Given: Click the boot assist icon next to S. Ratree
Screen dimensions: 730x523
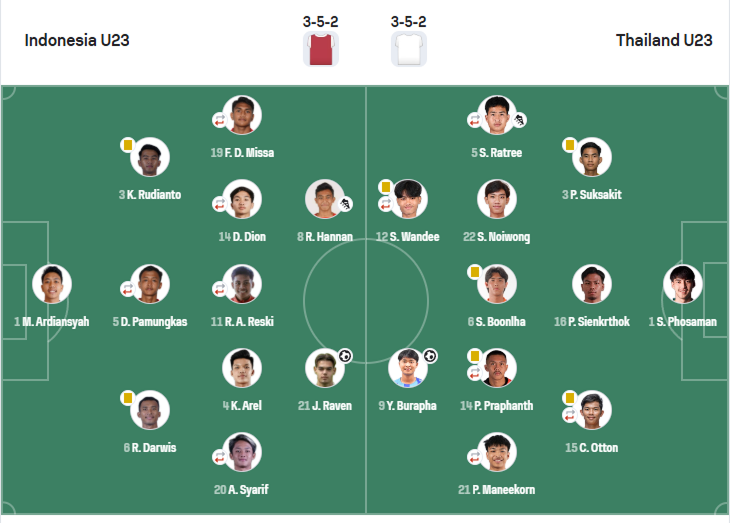Looking at the screenshot, I should (x=520, y=120).
